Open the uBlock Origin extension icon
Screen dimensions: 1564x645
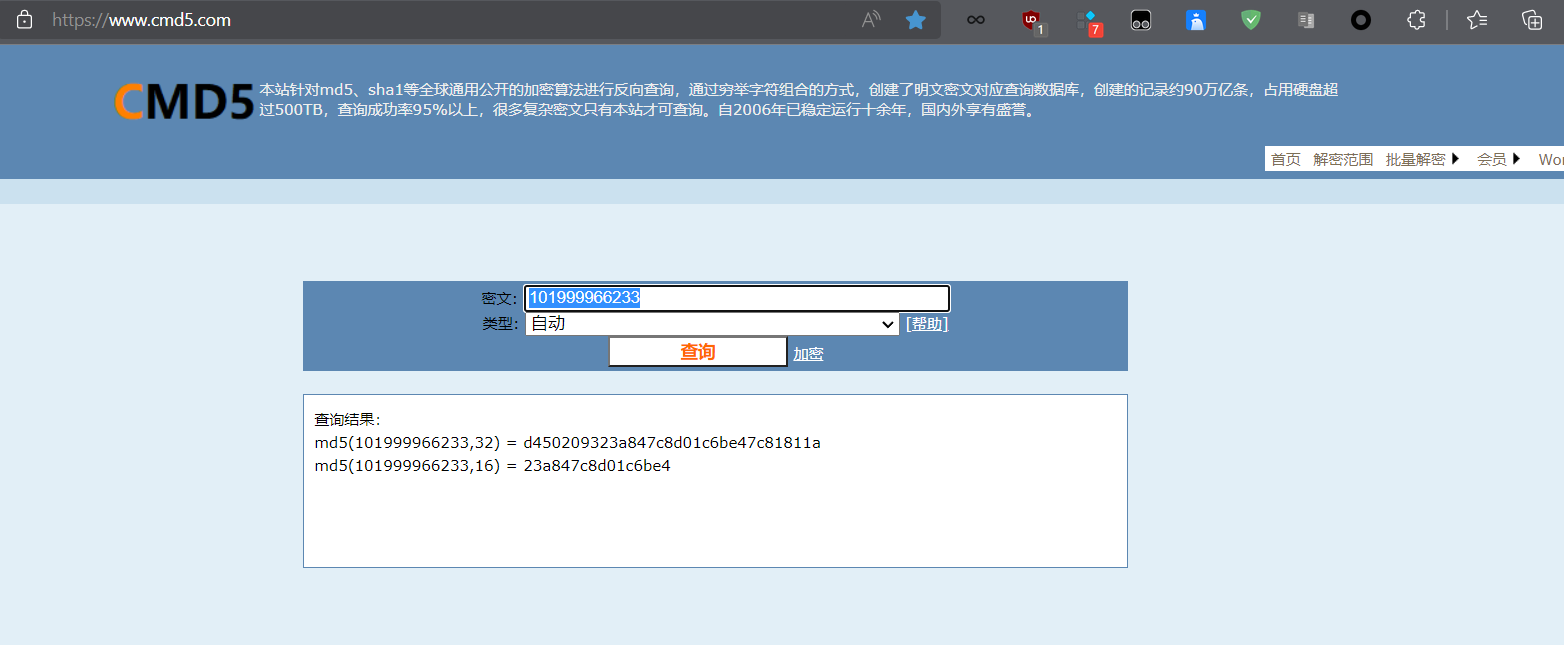coord(1033,20)
